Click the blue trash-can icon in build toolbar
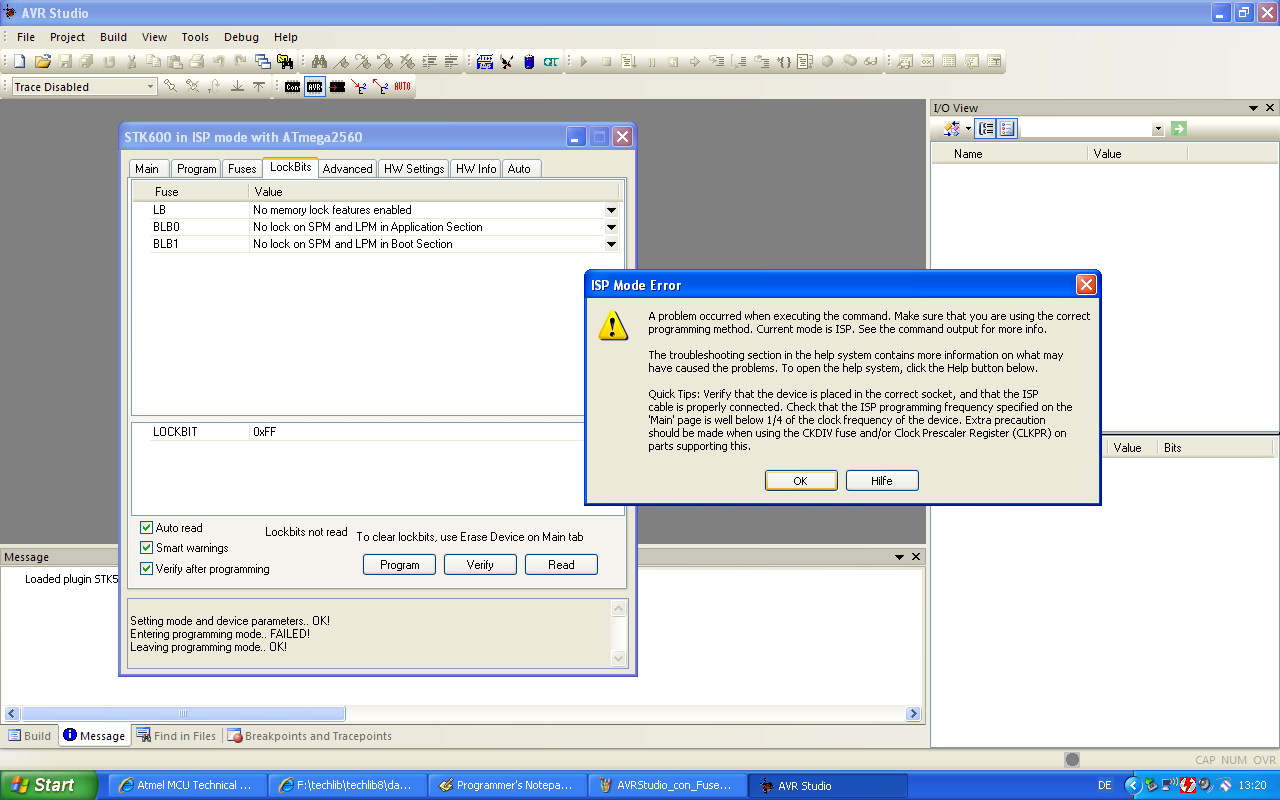 tap(529, 61)
